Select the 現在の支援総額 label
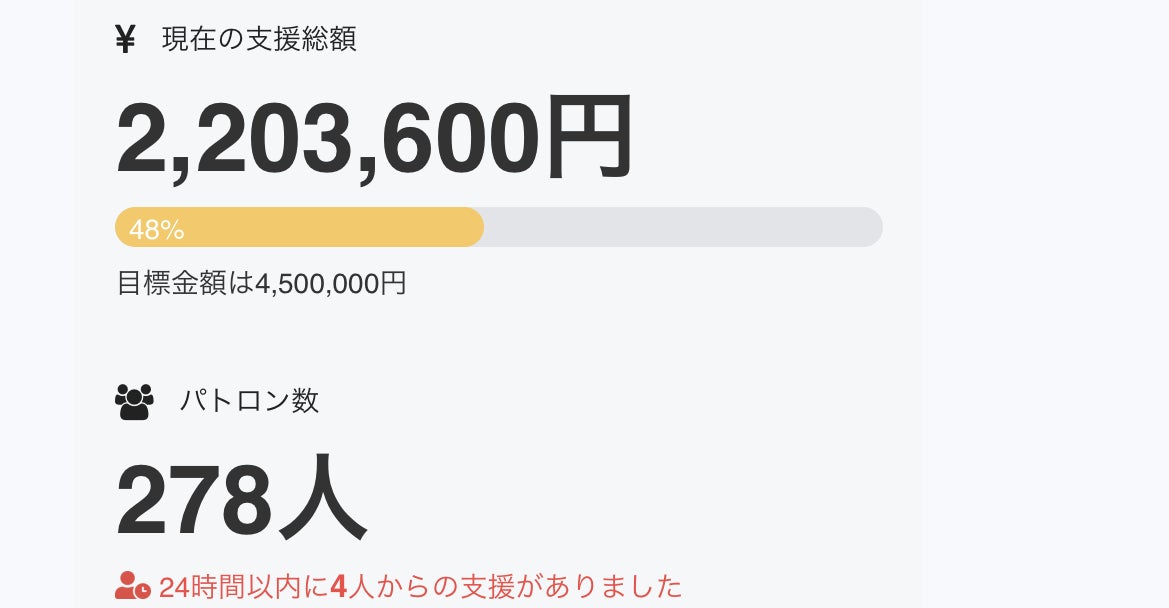 [x=259, y=40]
